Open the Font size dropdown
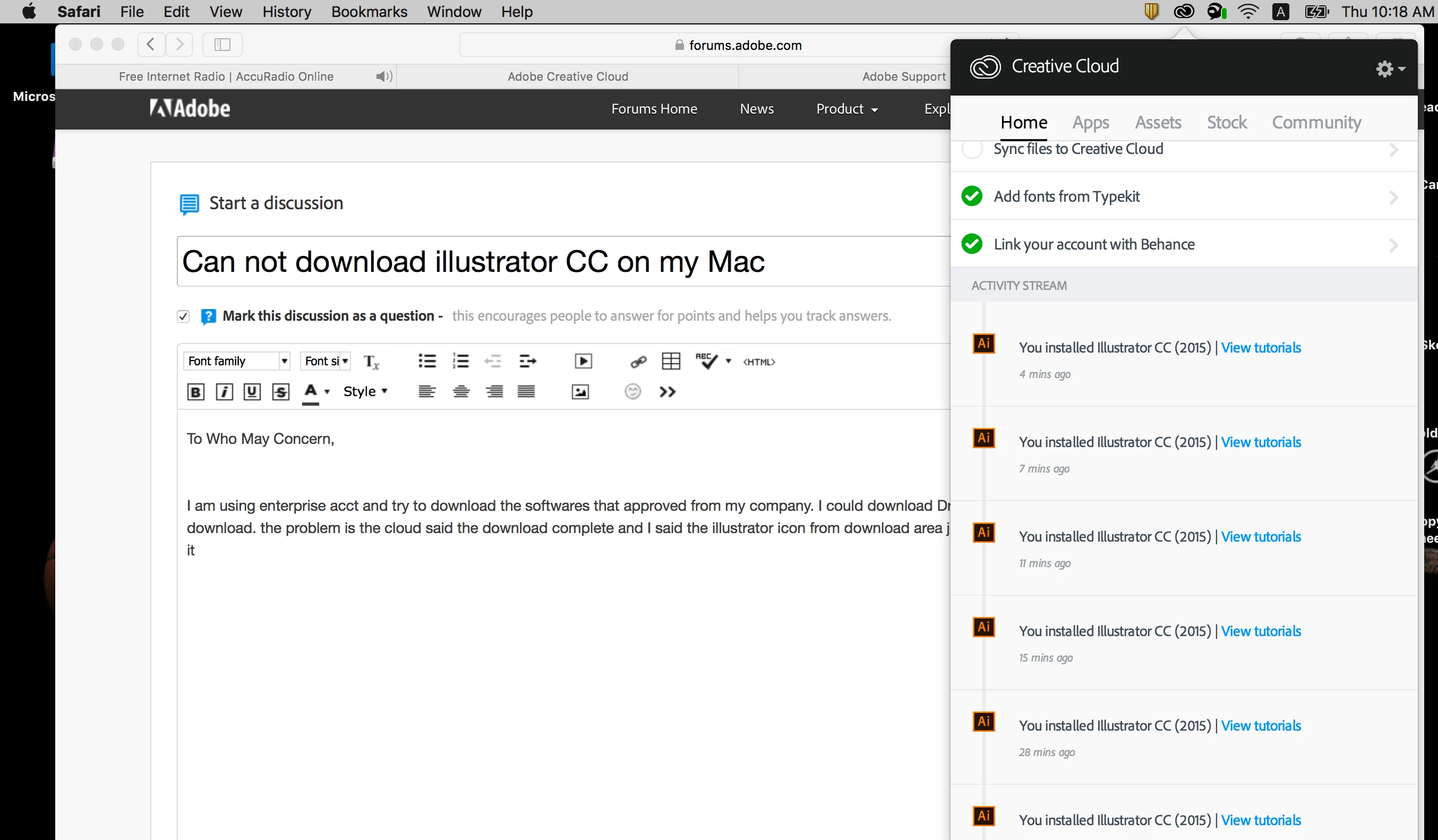The image size is (1438, 840). [x=326, y=361]
